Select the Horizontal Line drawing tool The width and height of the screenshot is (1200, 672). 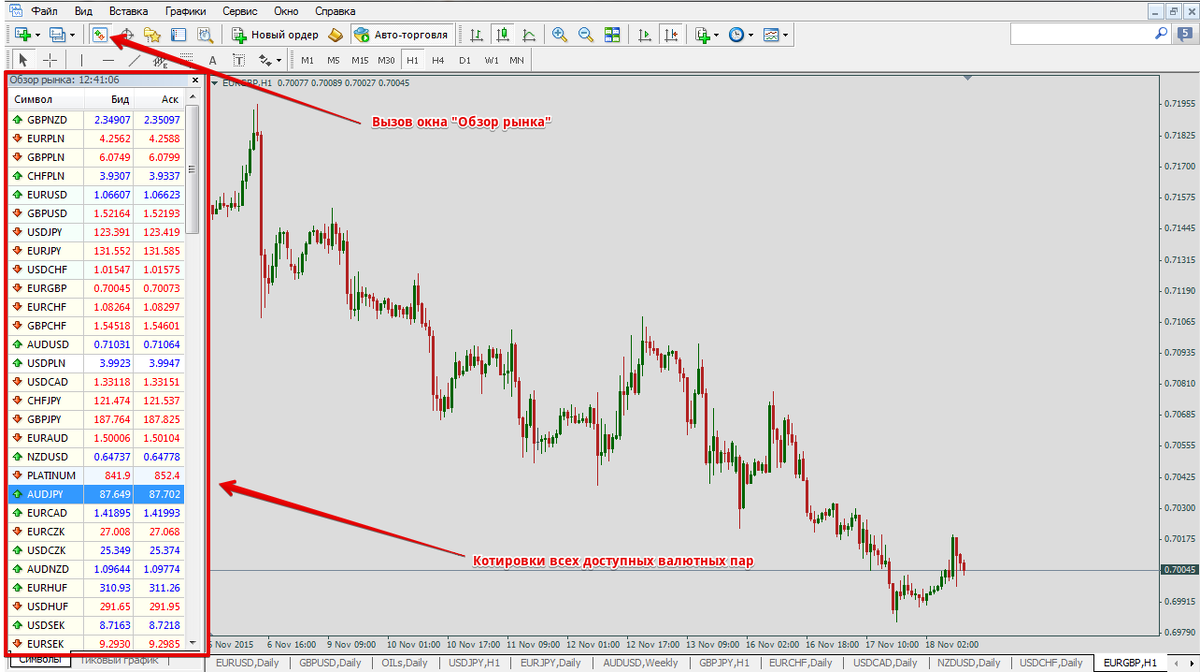point(108,60)
